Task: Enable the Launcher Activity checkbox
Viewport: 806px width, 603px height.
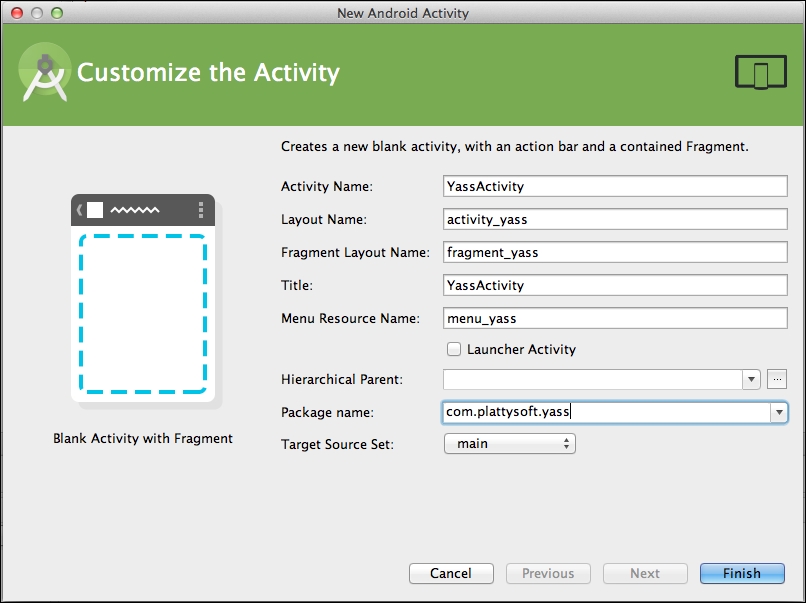Action: pyautogui.click(x=454, y=349)
